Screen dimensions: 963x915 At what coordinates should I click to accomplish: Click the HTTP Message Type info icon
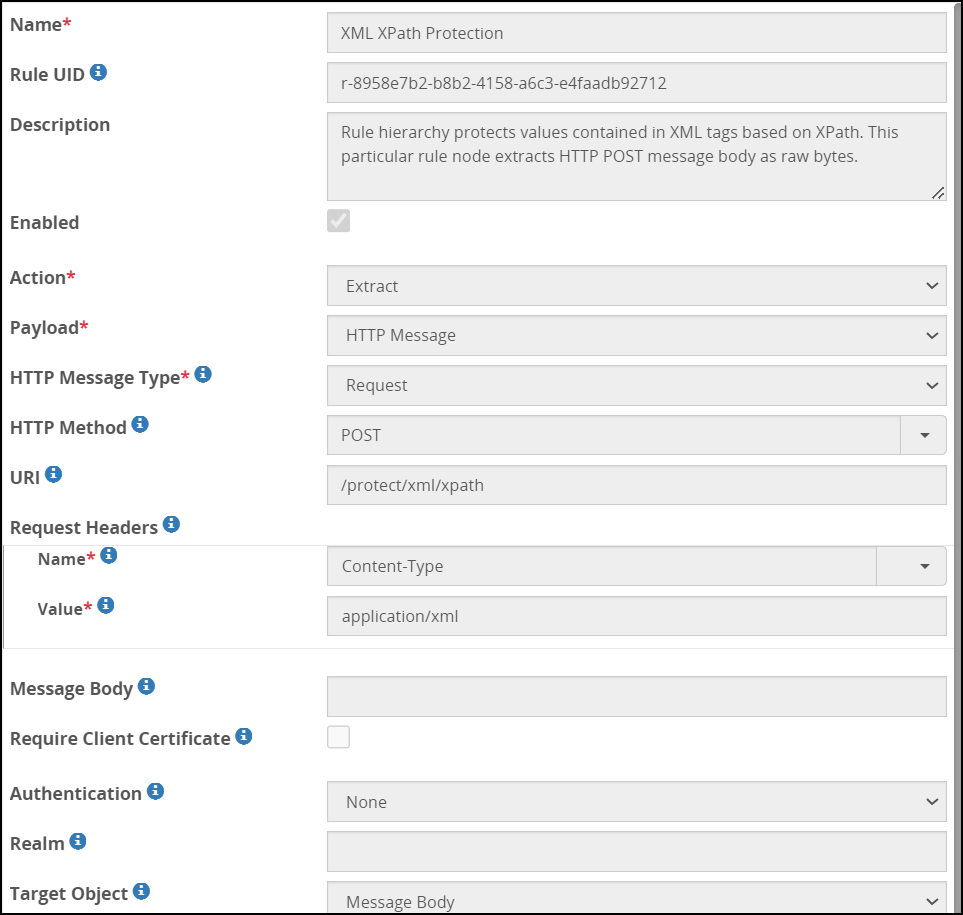tap(203, 375)
